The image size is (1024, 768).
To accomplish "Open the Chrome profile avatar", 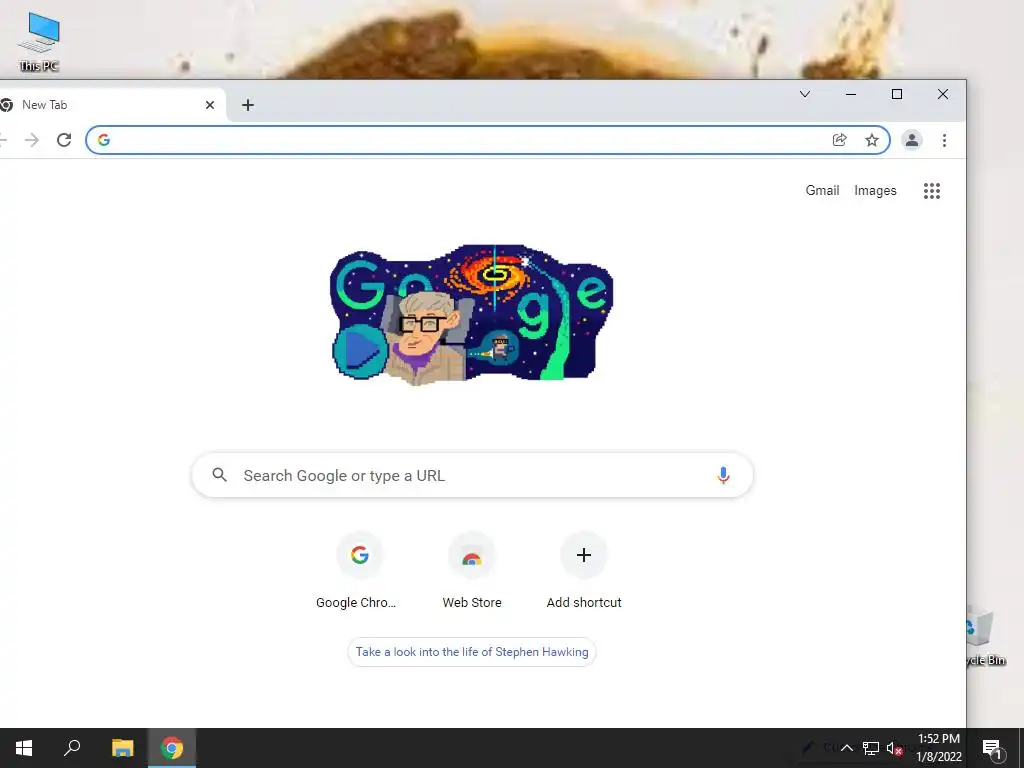I will (x=912, y=140).
